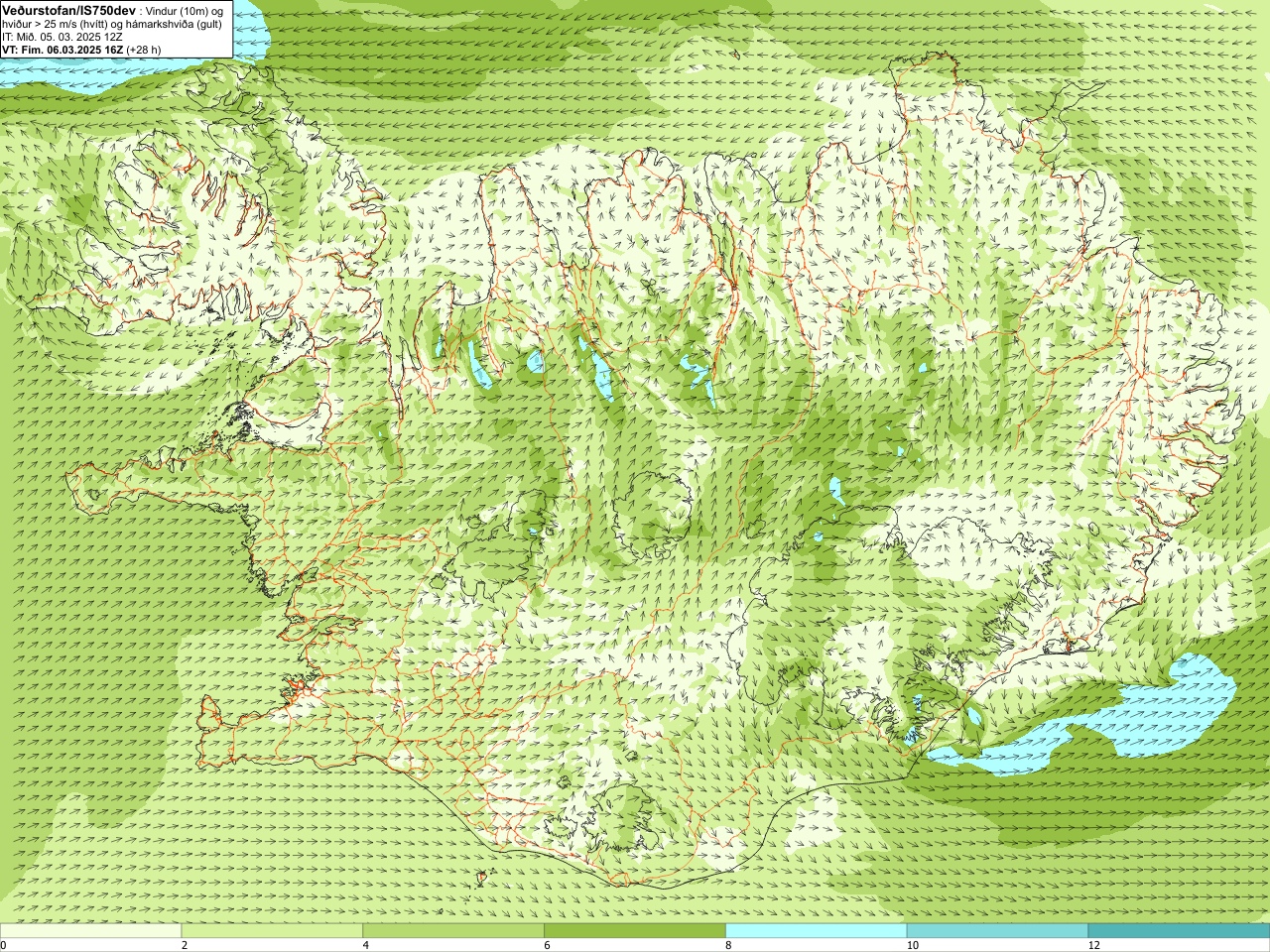Click the 'IT: Mið. 05. 03. 2025 12Z' line
Screen dimensions: 1270x952
63,37
